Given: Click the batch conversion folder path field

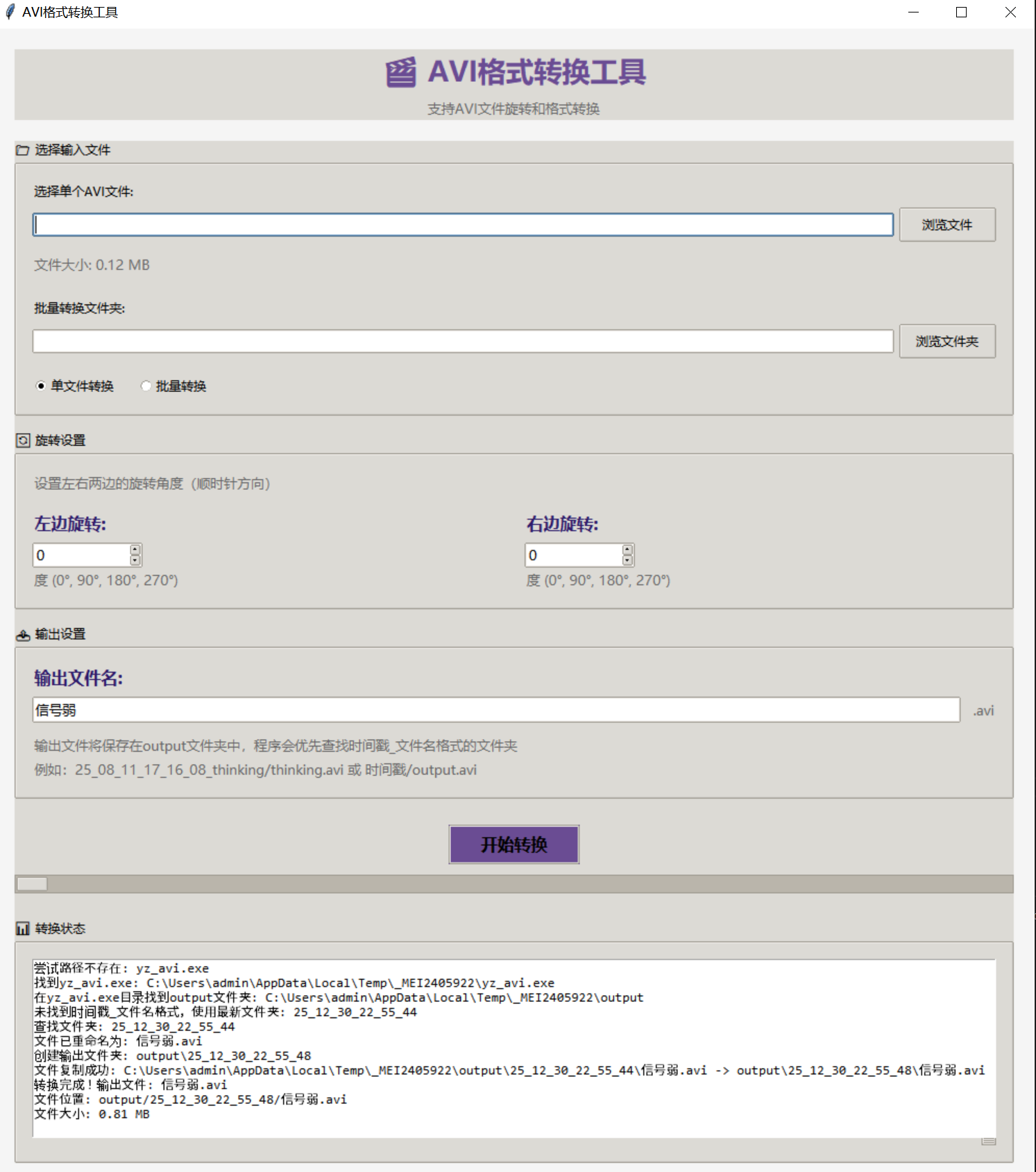Looking at the screenshot, I should click(463, 341).
